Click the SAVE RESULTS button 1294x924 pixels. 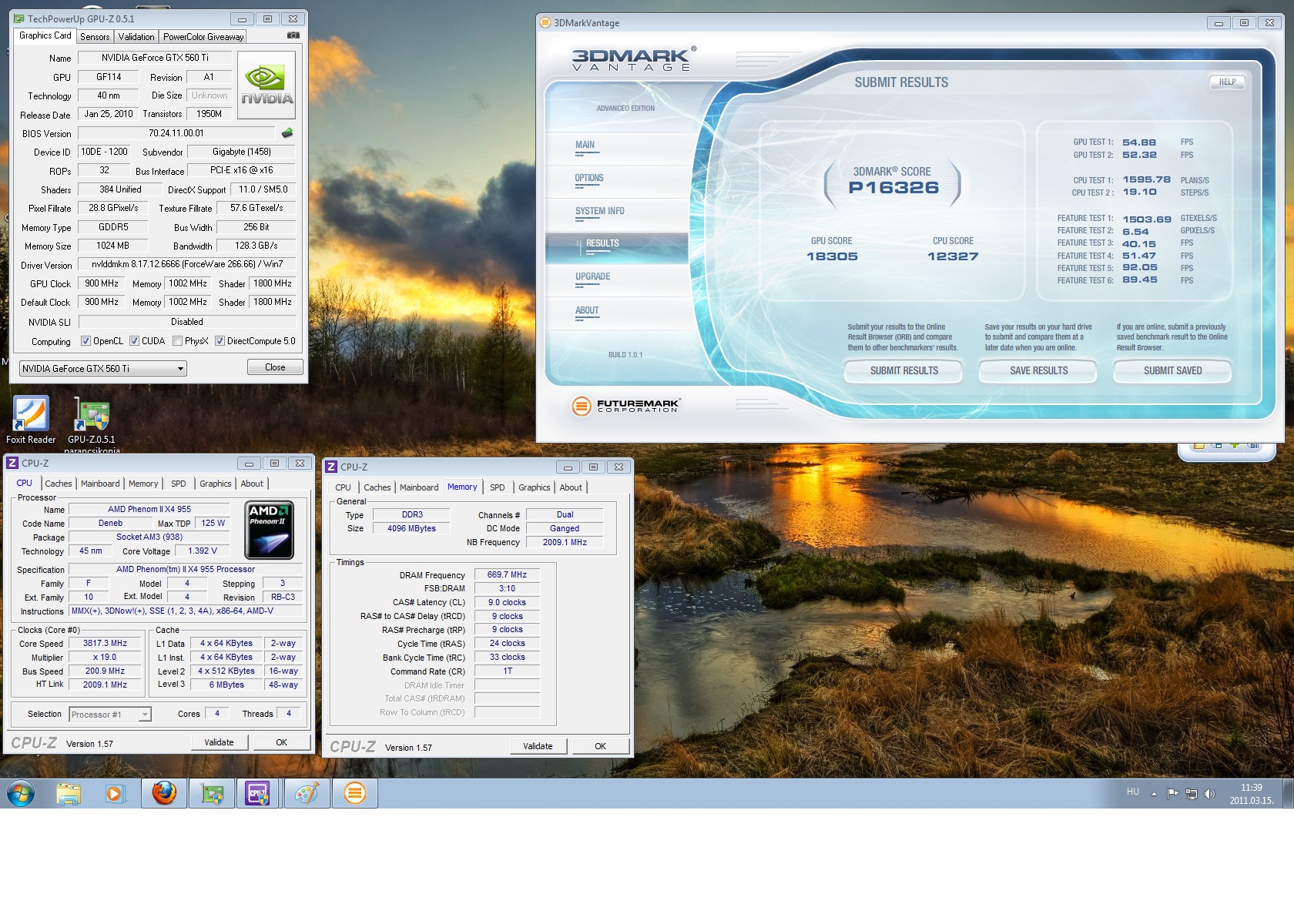pos(1038,370)
